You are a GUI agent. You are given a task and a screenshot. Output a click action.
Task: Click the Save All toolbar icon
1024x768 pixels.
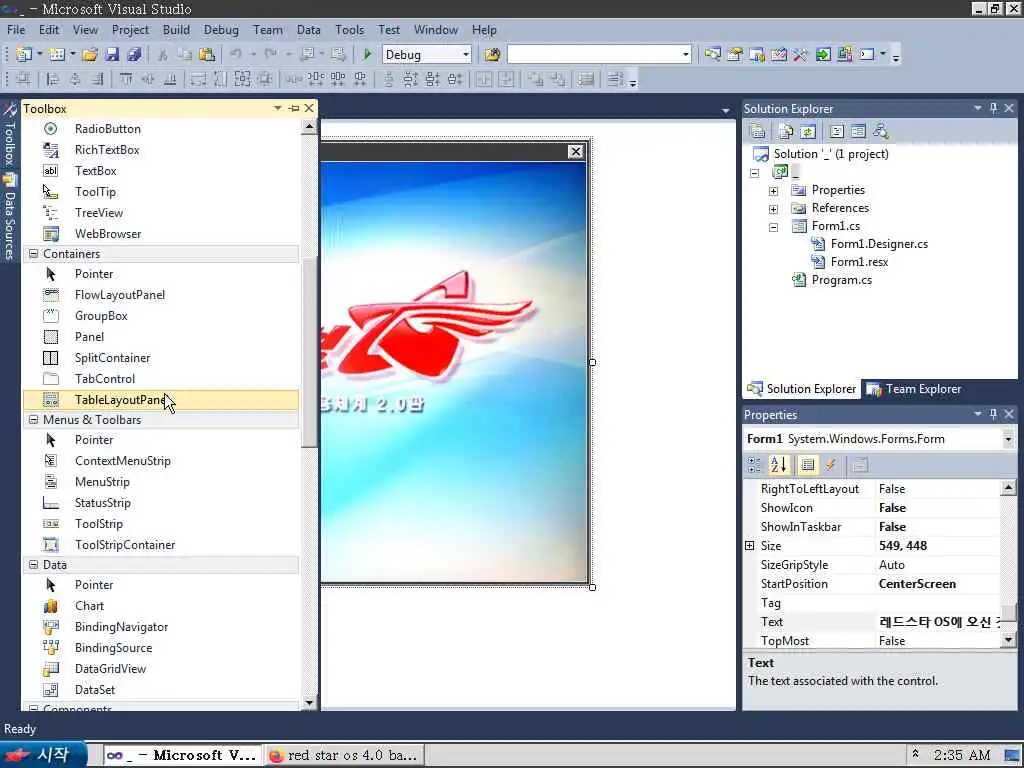point(134,55)
